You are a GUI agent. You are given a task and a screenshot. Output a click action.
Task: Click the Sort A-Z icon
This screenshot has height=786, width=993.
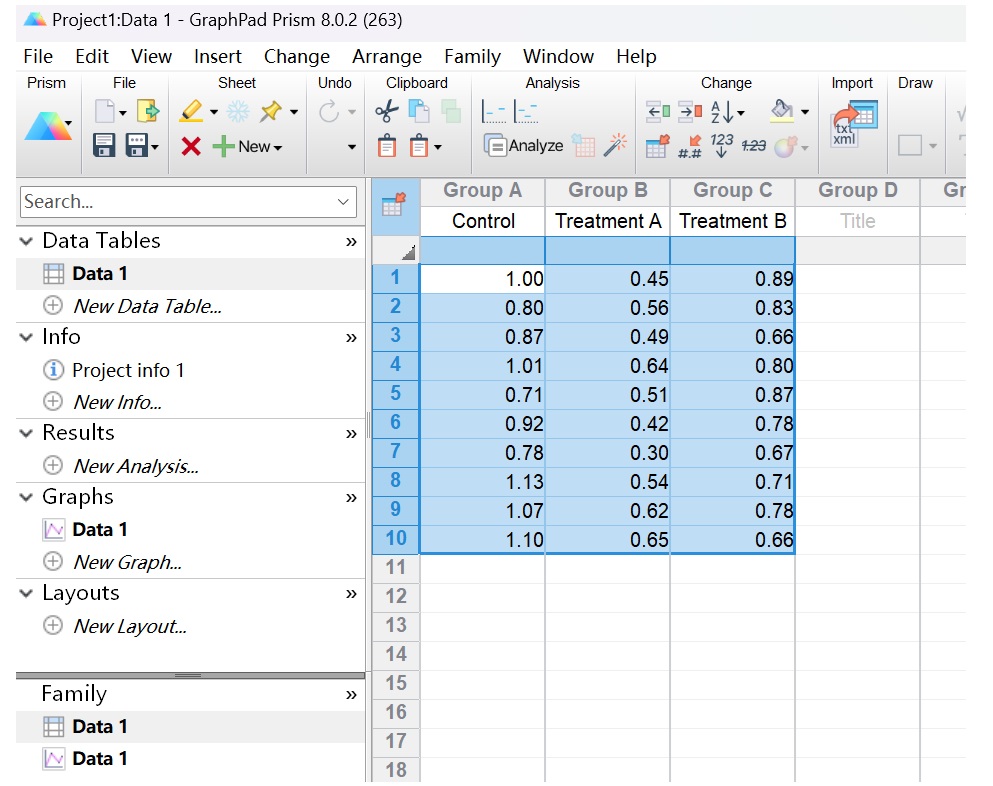click(722, 112)
